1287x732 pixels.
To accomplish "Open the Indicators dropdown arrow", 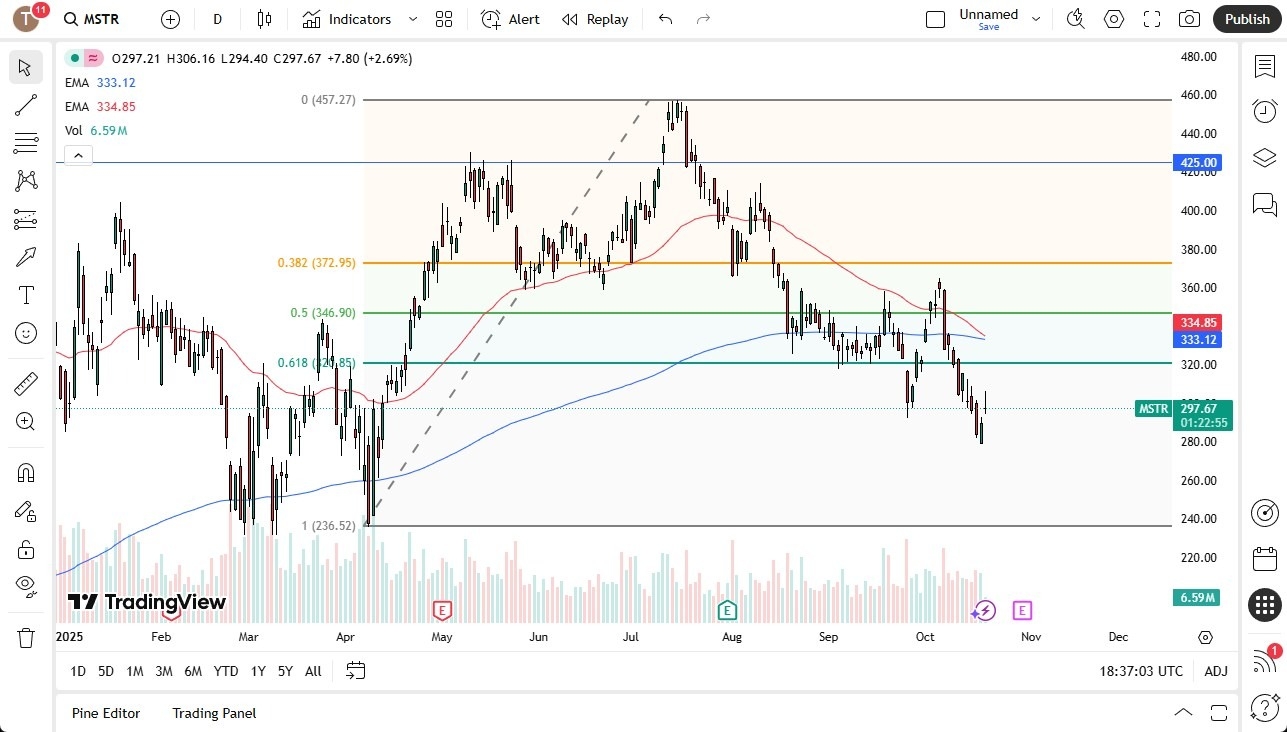I will [x=411, y=18].
